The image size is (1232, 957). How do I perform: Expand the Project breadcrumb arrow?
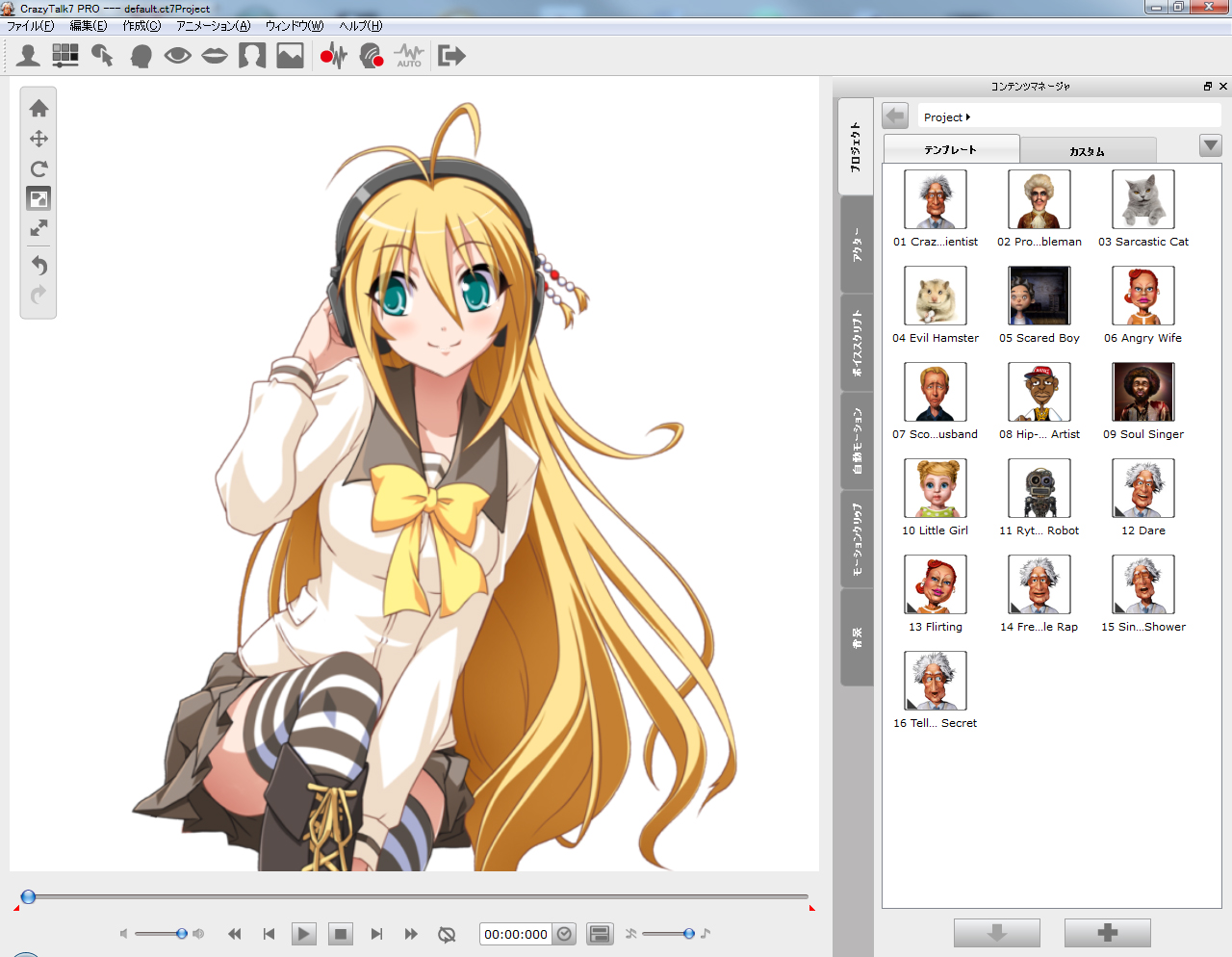coord(968,117)
